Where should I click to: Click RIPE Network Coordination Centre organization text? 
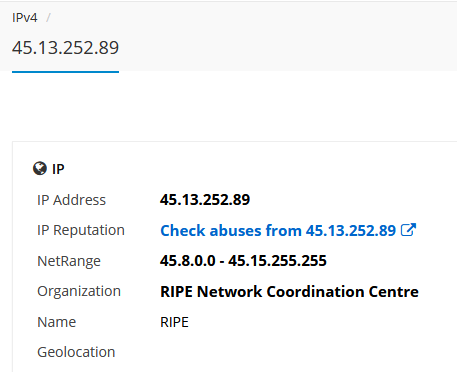289,292
